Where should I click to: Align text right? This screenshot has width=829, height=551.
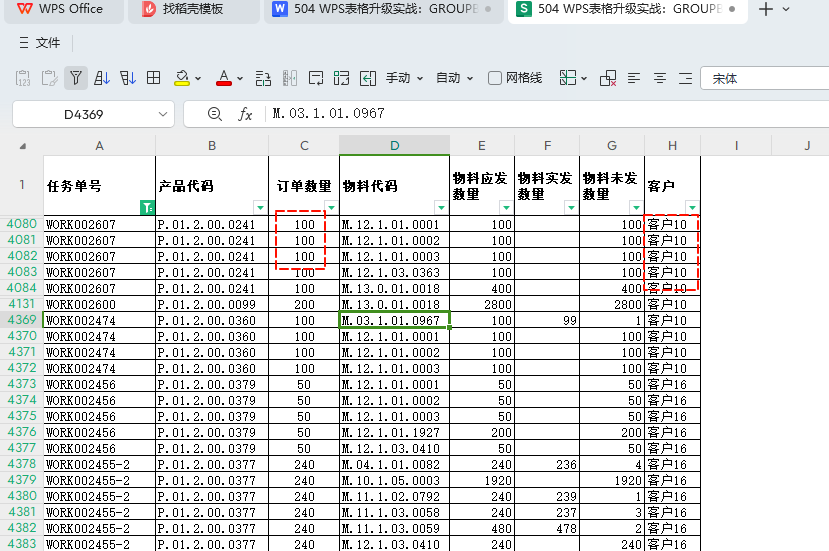click(686, 79)
